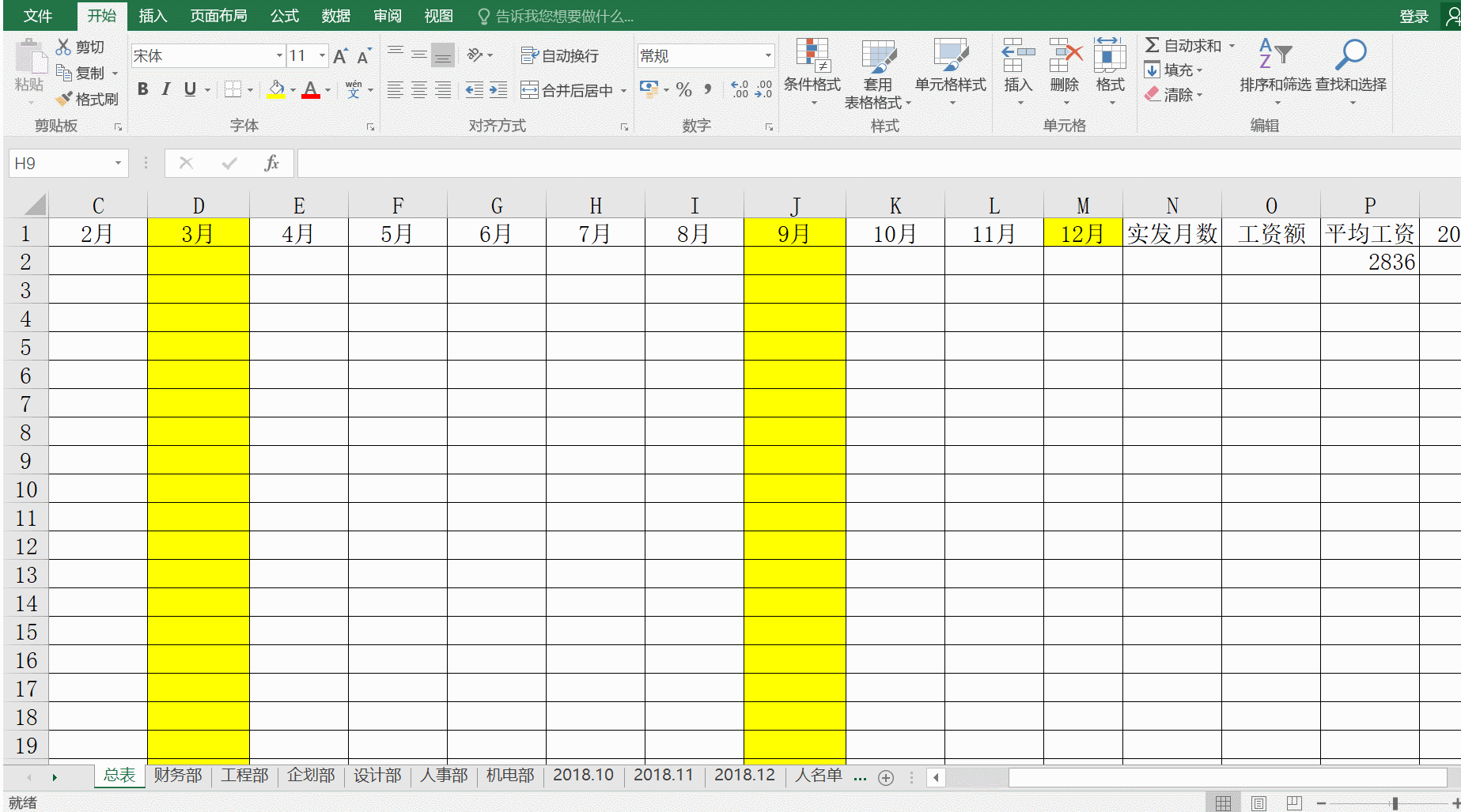Viewport: 1461px width, 812px height.
Task: Open the number format dropdown (常规)
Action: point(768,55)
